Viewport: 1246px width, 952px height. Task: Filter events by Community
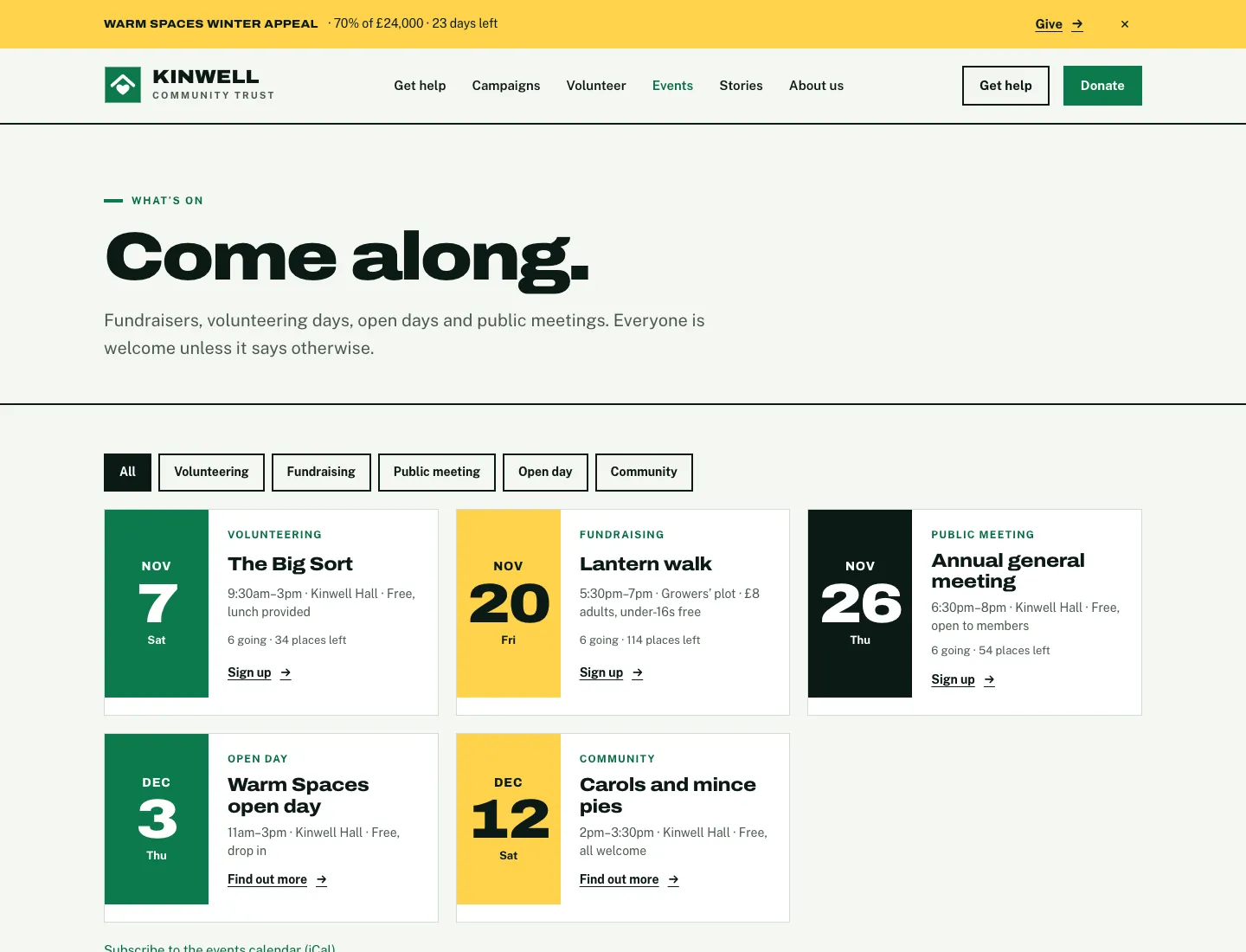click(x=644, y=473)
